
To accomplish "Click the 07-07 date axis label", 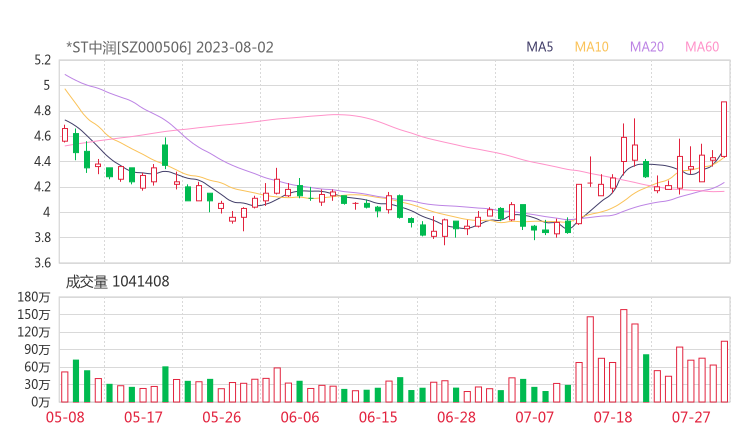I will (534, 417).
